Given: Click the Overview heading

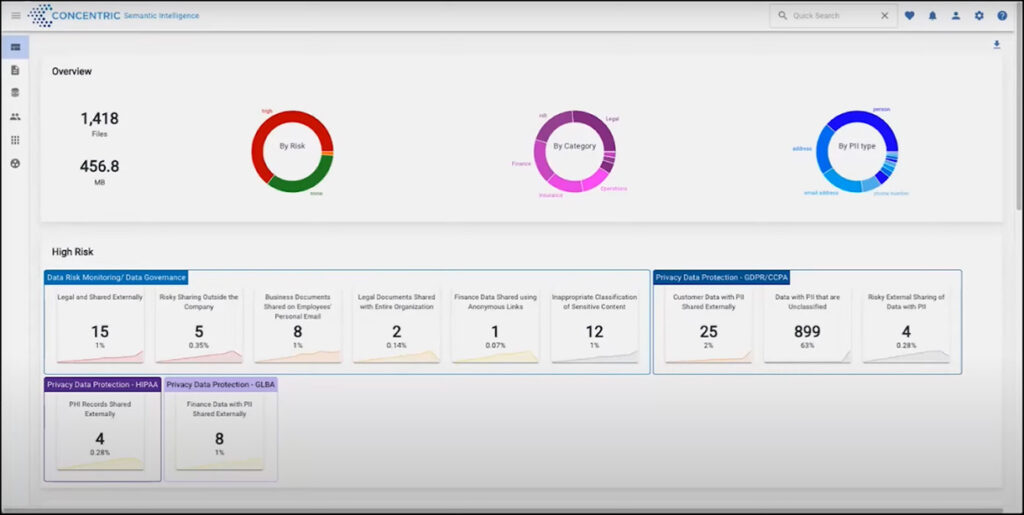Looking at the screenshot, I should 72,72.
